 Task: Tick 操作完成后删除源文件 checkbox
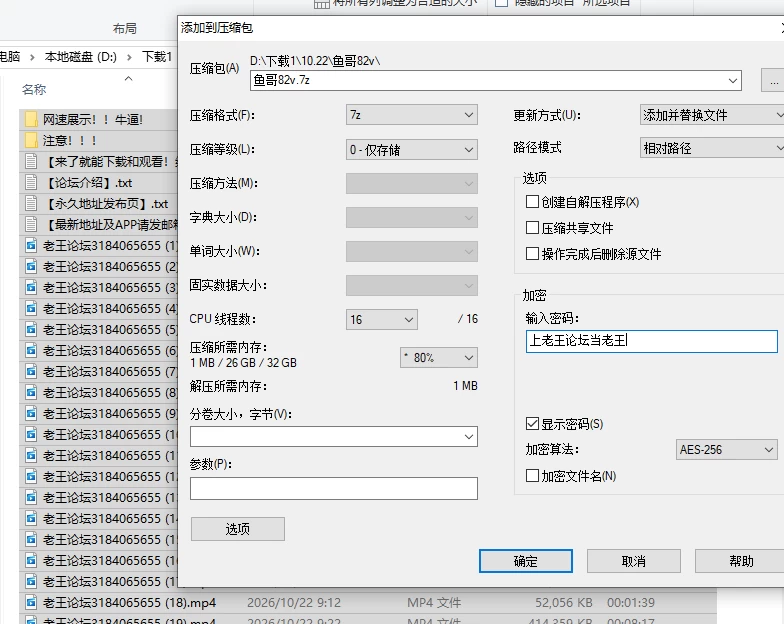click(x=532, y=254)
